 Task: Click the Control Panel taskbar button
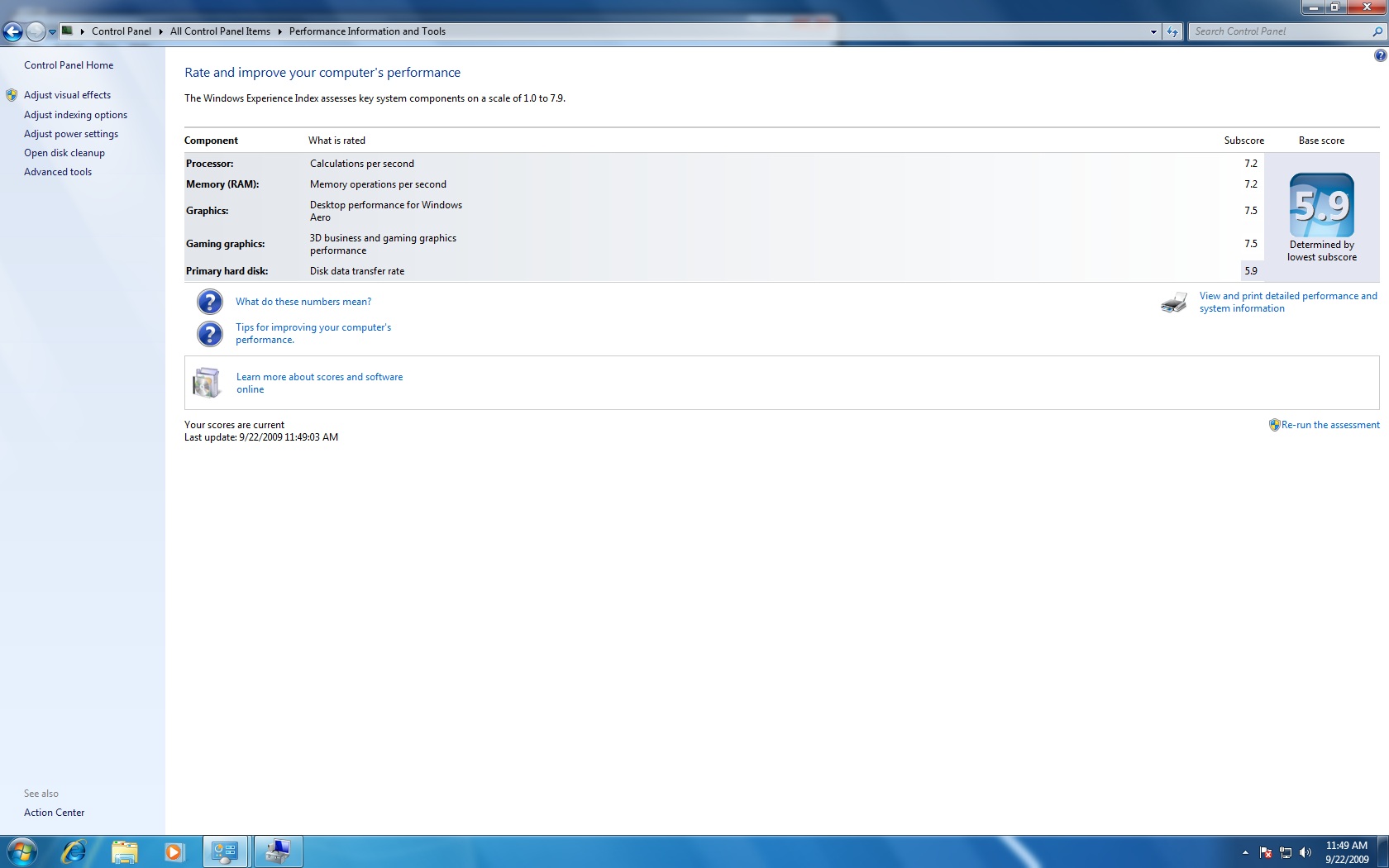pyautogui.click(x=225, y=851)
